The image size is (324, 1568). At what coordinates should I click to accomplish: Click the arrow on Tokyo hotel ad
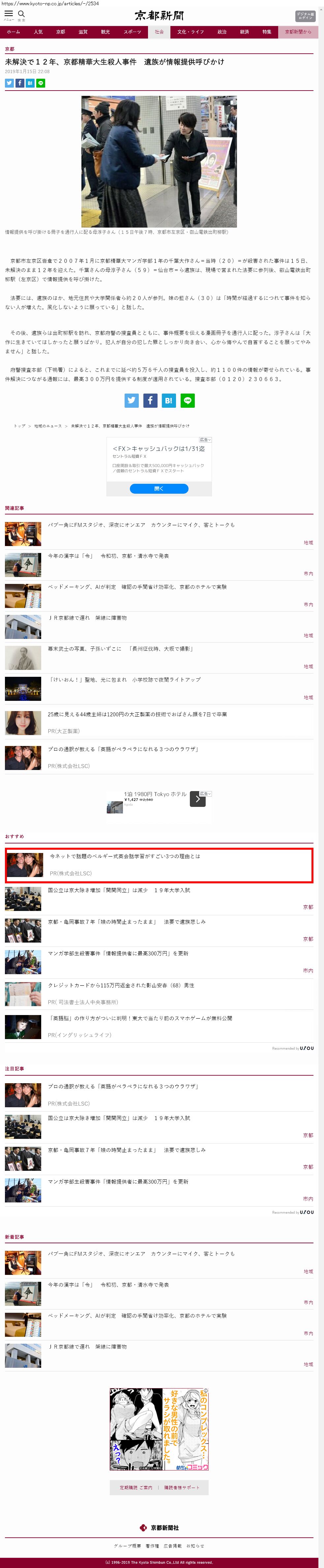click(x=198, y=799)
